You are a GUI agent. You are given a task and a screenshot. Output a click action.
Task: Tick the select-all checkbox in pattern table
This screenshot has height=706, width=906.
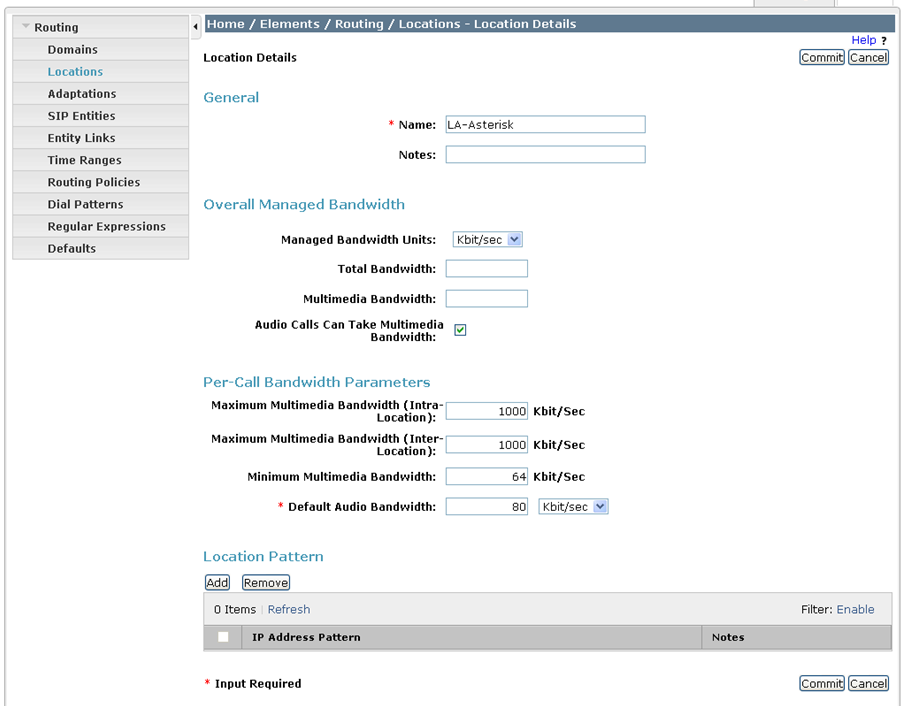pos(223,637)
